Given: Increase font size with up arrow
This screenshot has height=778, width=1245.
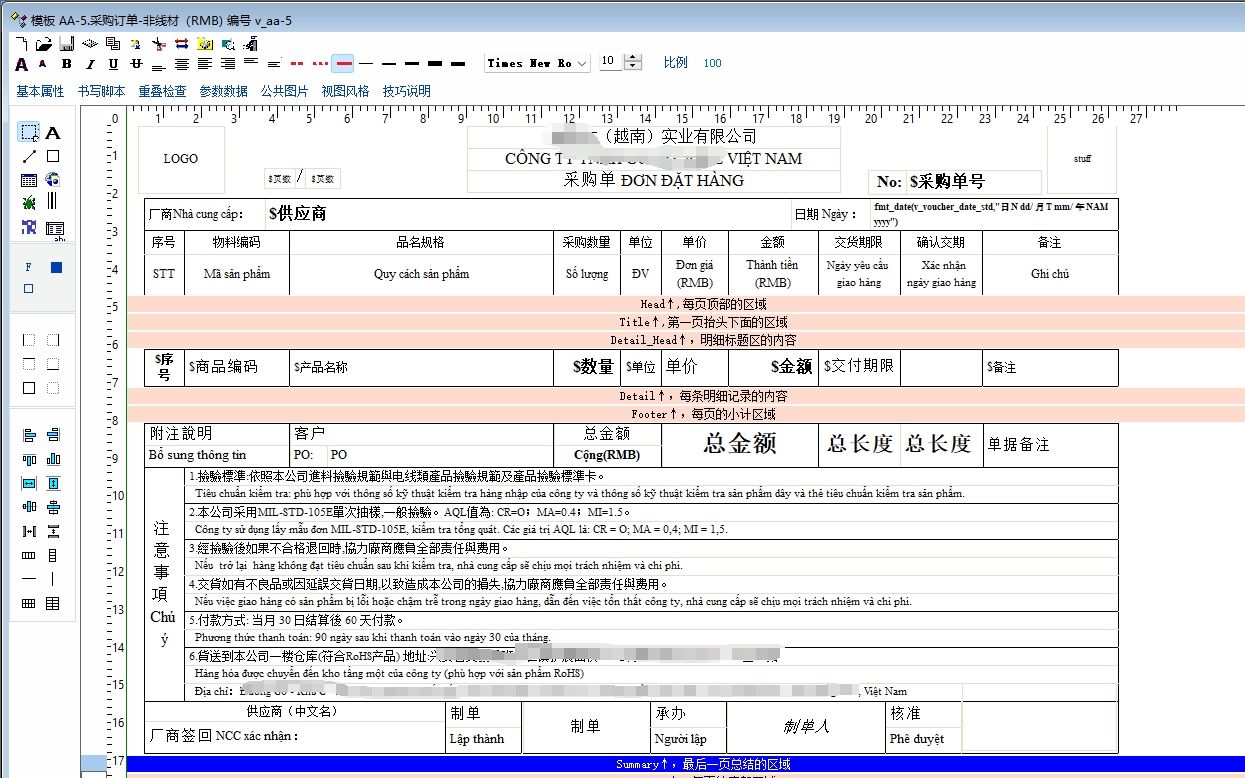Looking at the screenshot, I should [x=633, y=58].
